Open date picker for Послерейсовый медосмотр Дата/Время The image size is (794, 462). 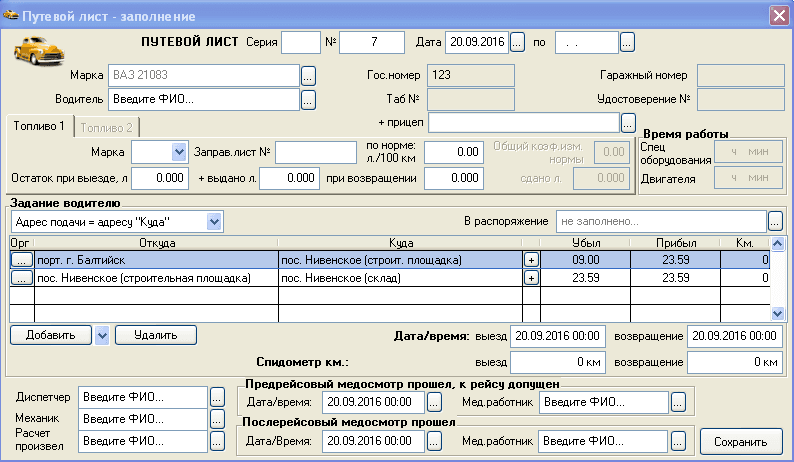(434, 441)
